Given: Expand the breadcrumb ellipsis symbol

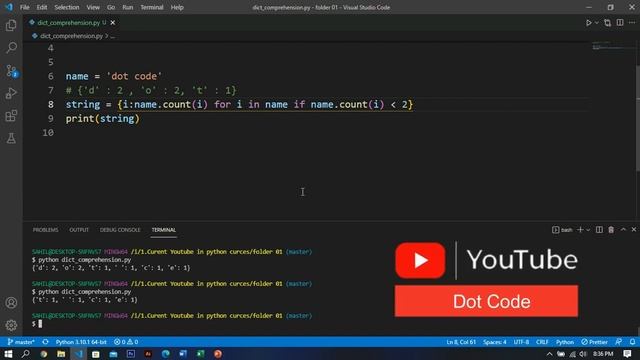Looking at the screenshot, I should (x=113, y=36).
